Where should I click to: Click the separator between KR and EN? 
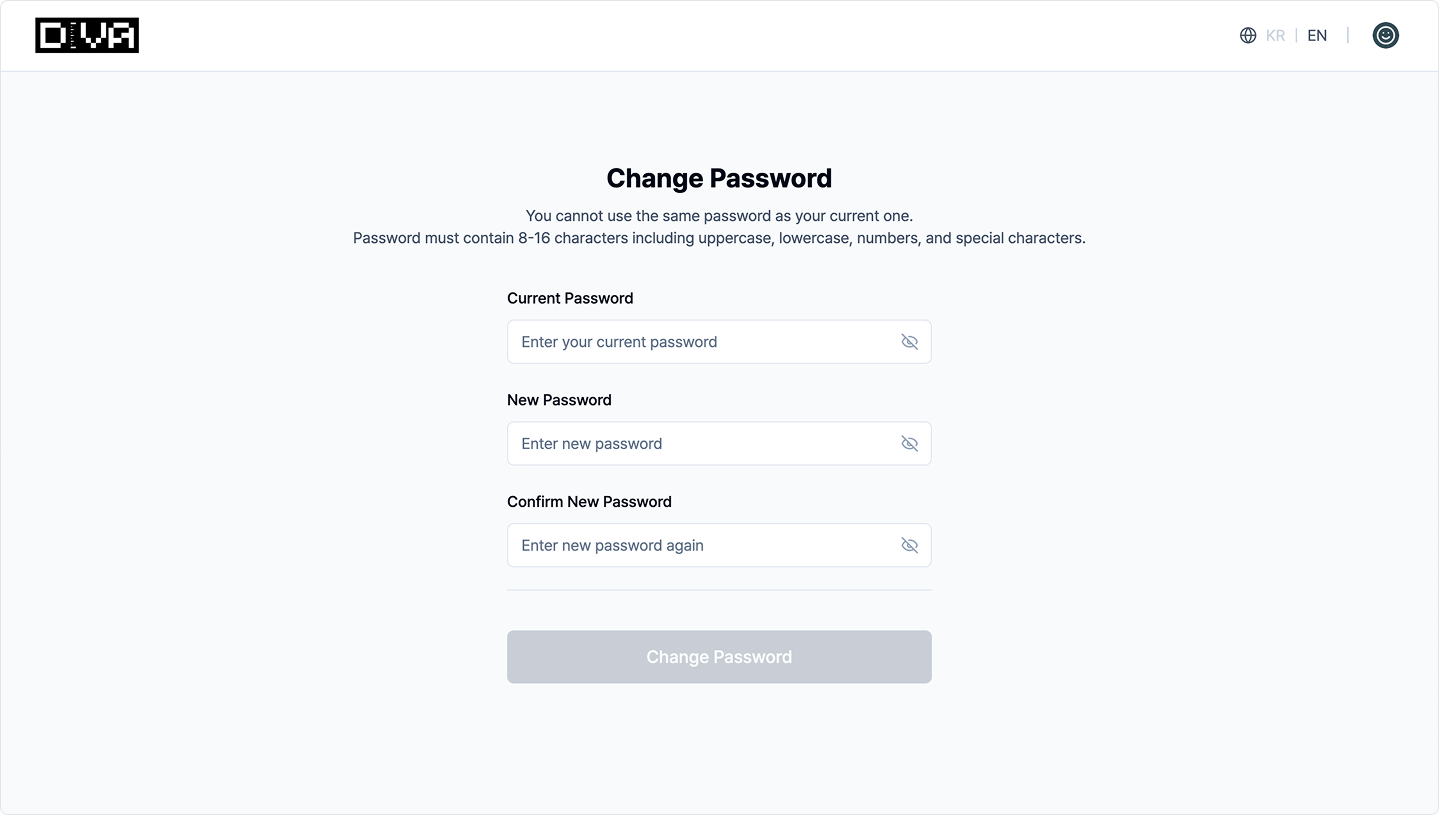coord(1296,36)
